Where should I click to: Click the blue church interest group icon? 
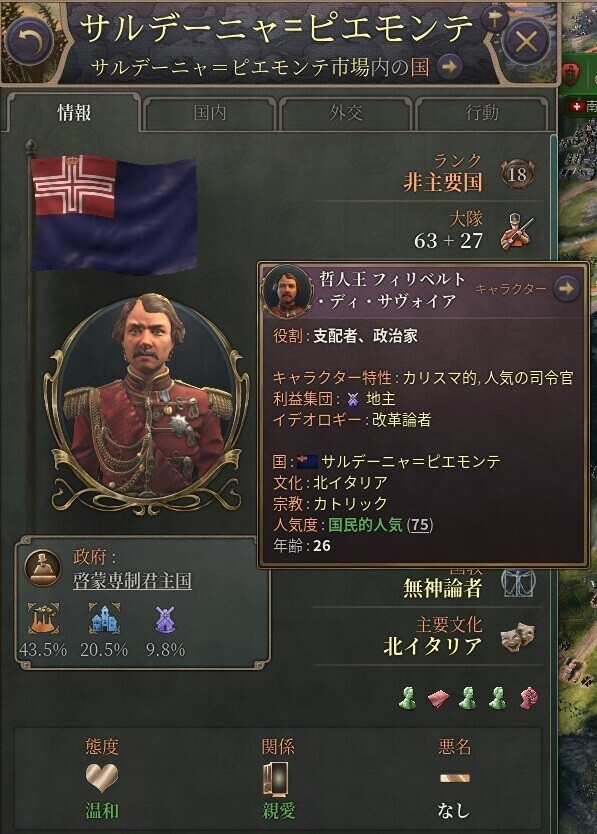104,619
